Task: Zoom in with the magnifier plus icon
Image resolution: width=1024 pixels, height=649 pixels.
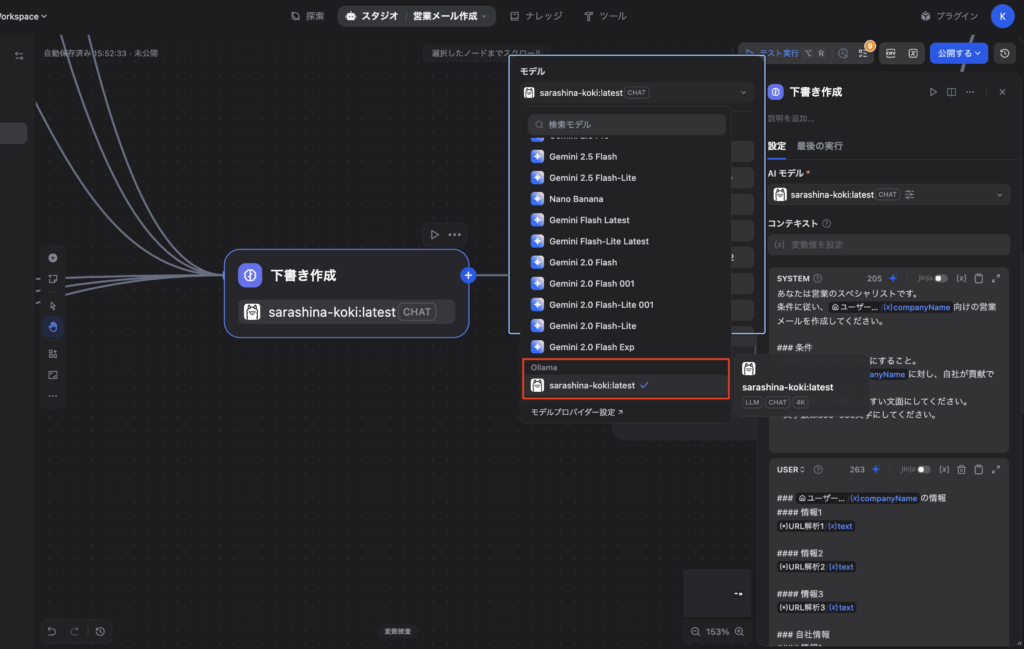Action: pos(740,632)
